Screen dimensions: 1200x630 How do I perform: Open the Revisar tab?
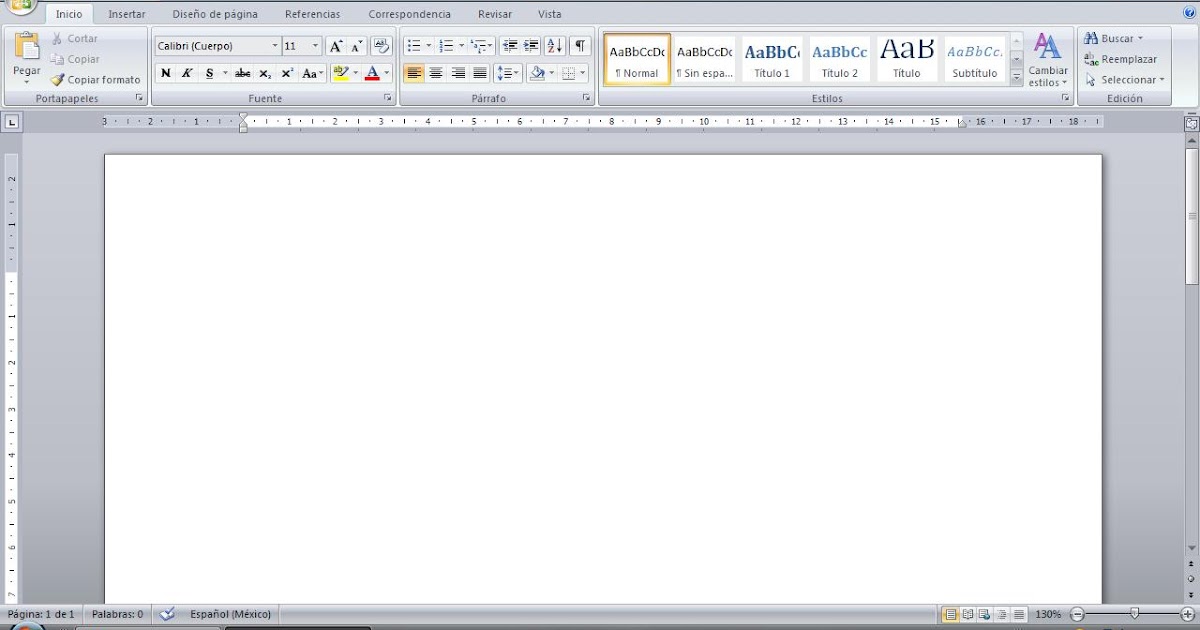(494, 14)
